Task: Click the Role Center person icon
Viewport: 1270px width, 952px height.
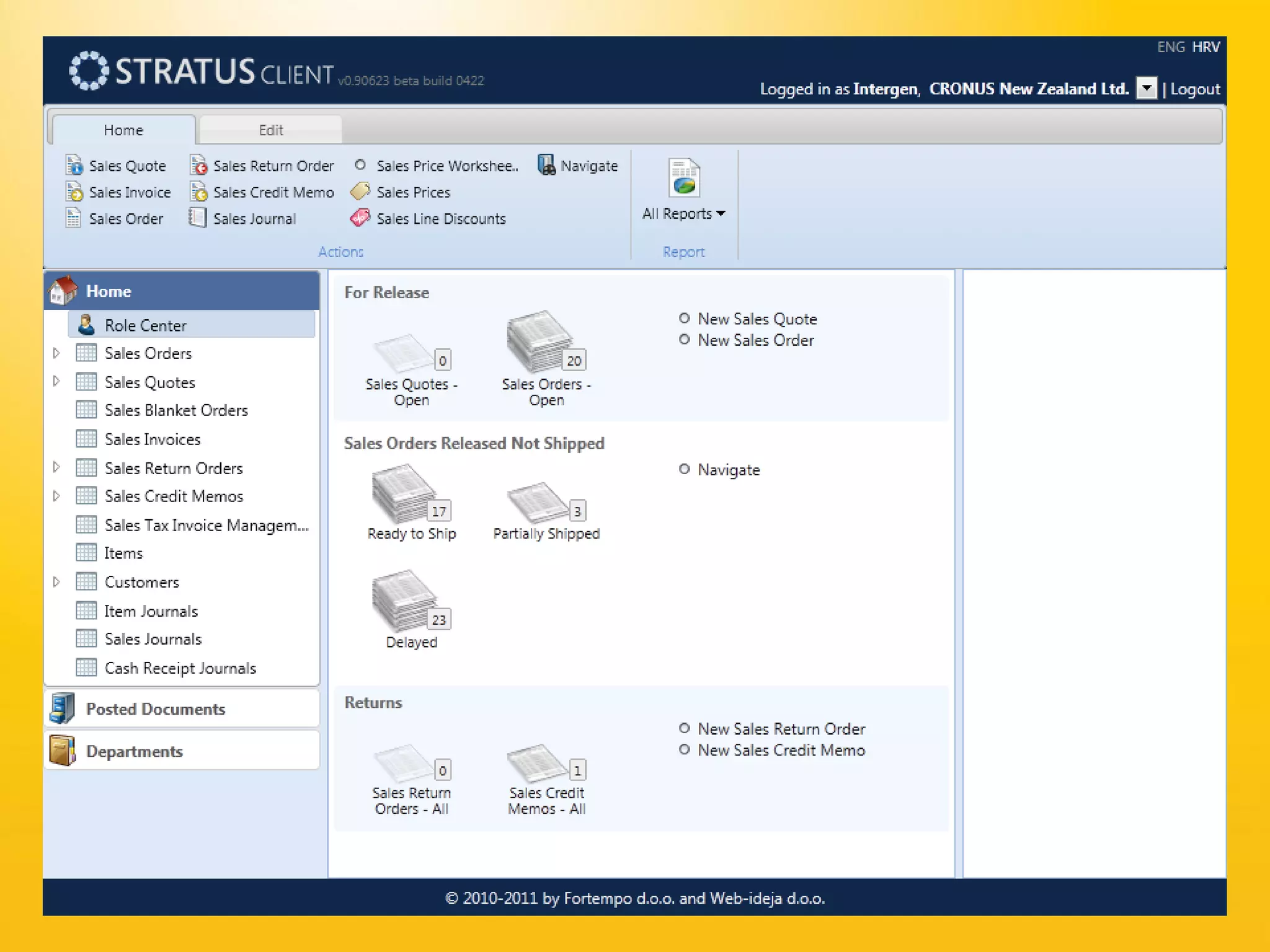Action: click(86, 324)
